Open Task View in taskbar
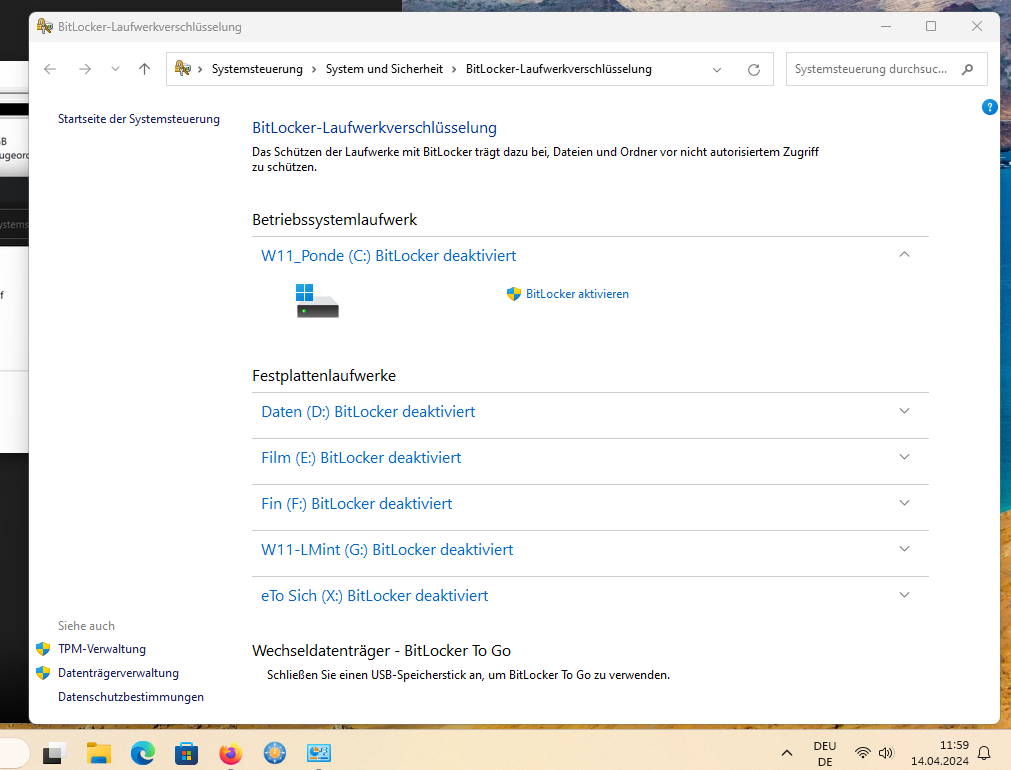Viewport: 1011px width, 770px height. 55,753
